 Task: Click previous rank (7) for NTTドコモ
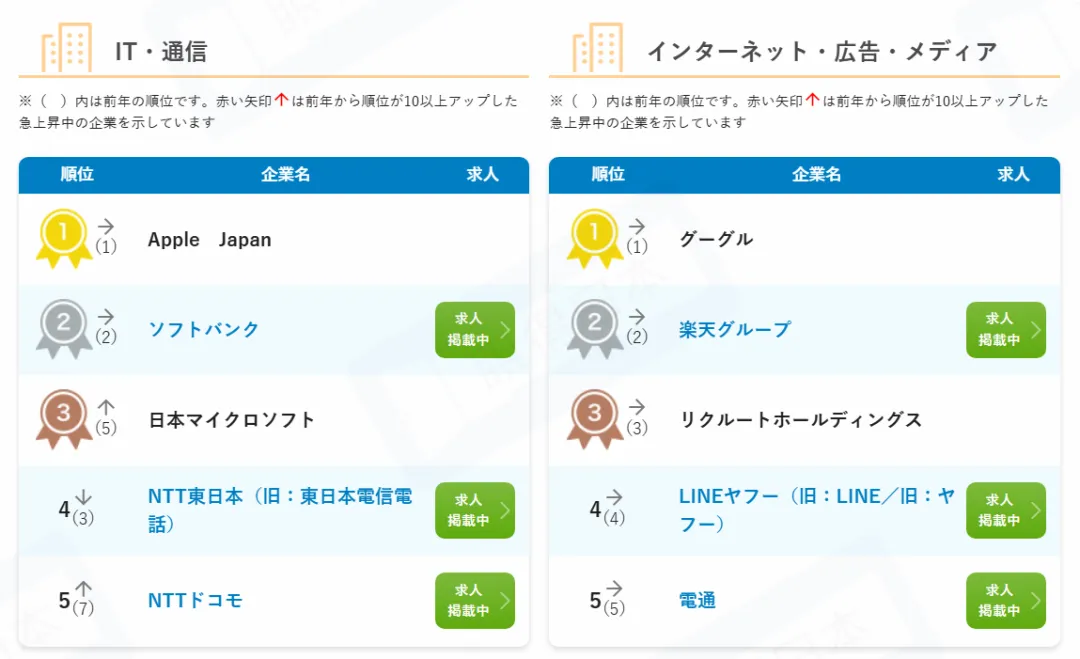pyautogui.click(x=83, y=609)
